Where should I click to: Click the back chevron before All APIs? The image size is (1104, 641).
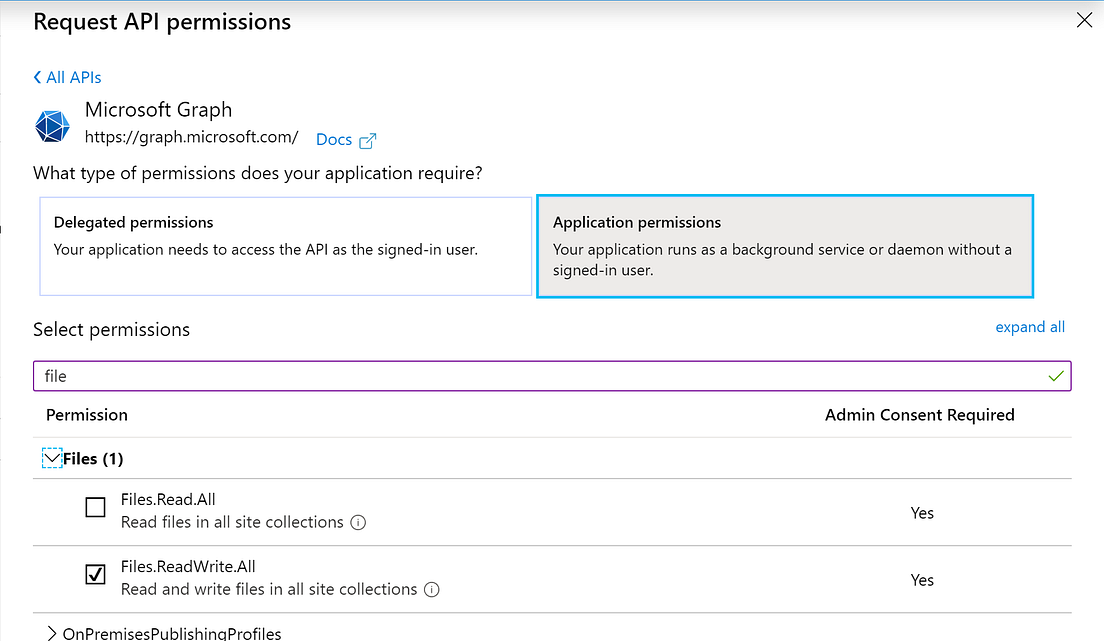pyautogui.click(x=36, y=77)
